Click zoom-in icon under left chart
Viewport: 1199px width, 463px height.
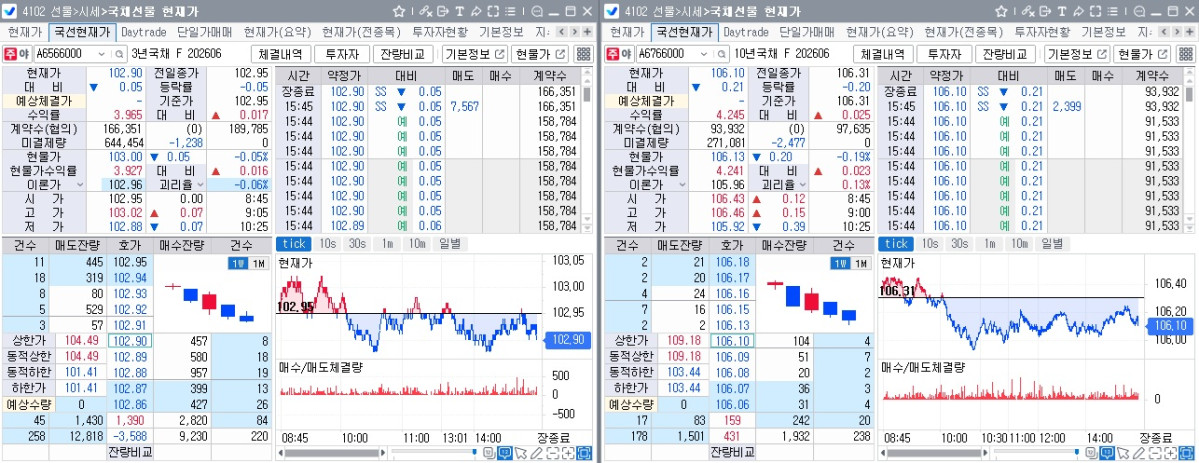(x=568, y=452)
